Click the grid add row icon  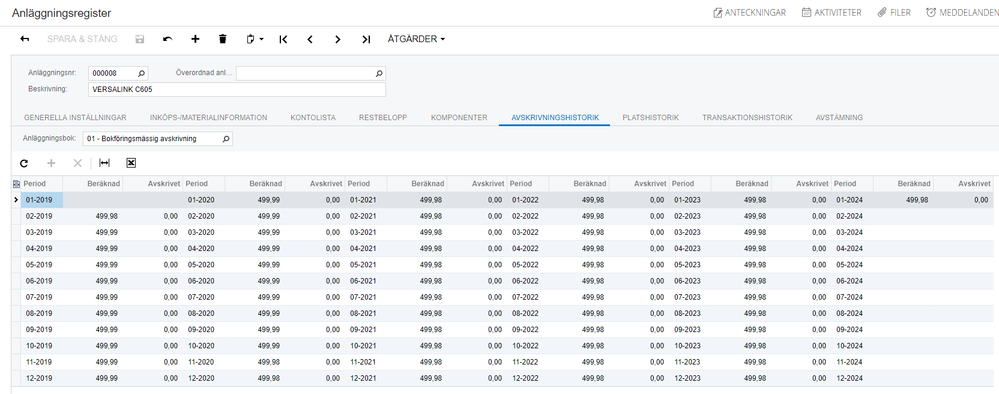pyautogui.click(x=52, y=164)
